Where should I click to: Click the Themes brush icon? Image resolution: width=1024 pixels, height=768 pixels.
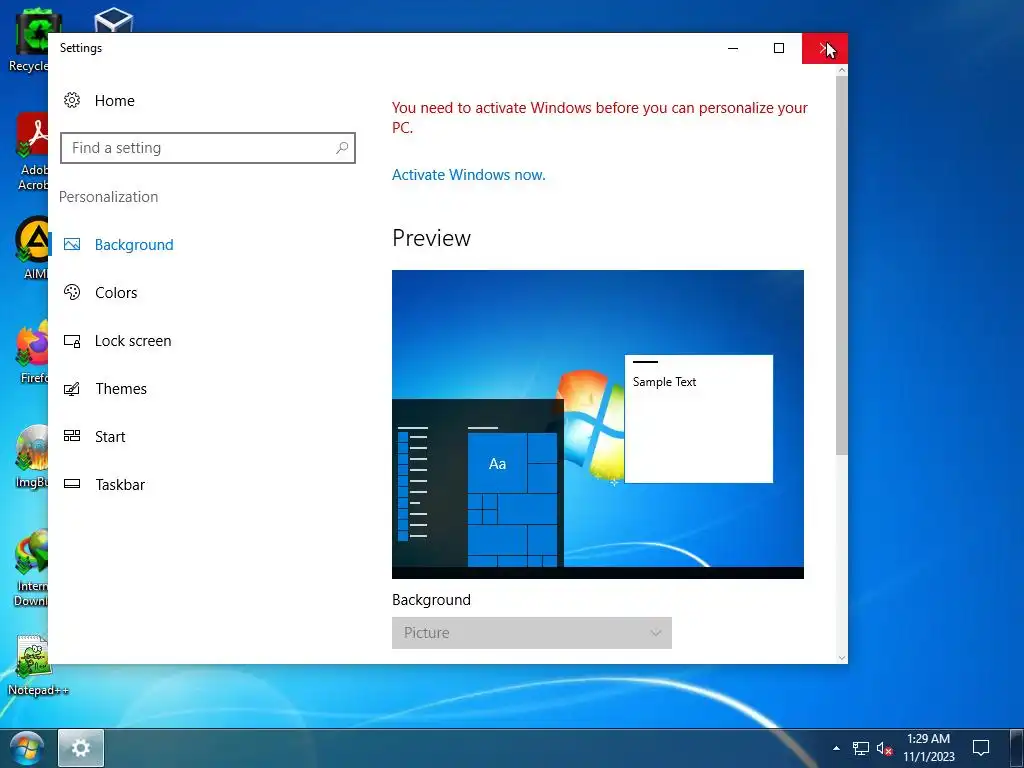(72, 389)
